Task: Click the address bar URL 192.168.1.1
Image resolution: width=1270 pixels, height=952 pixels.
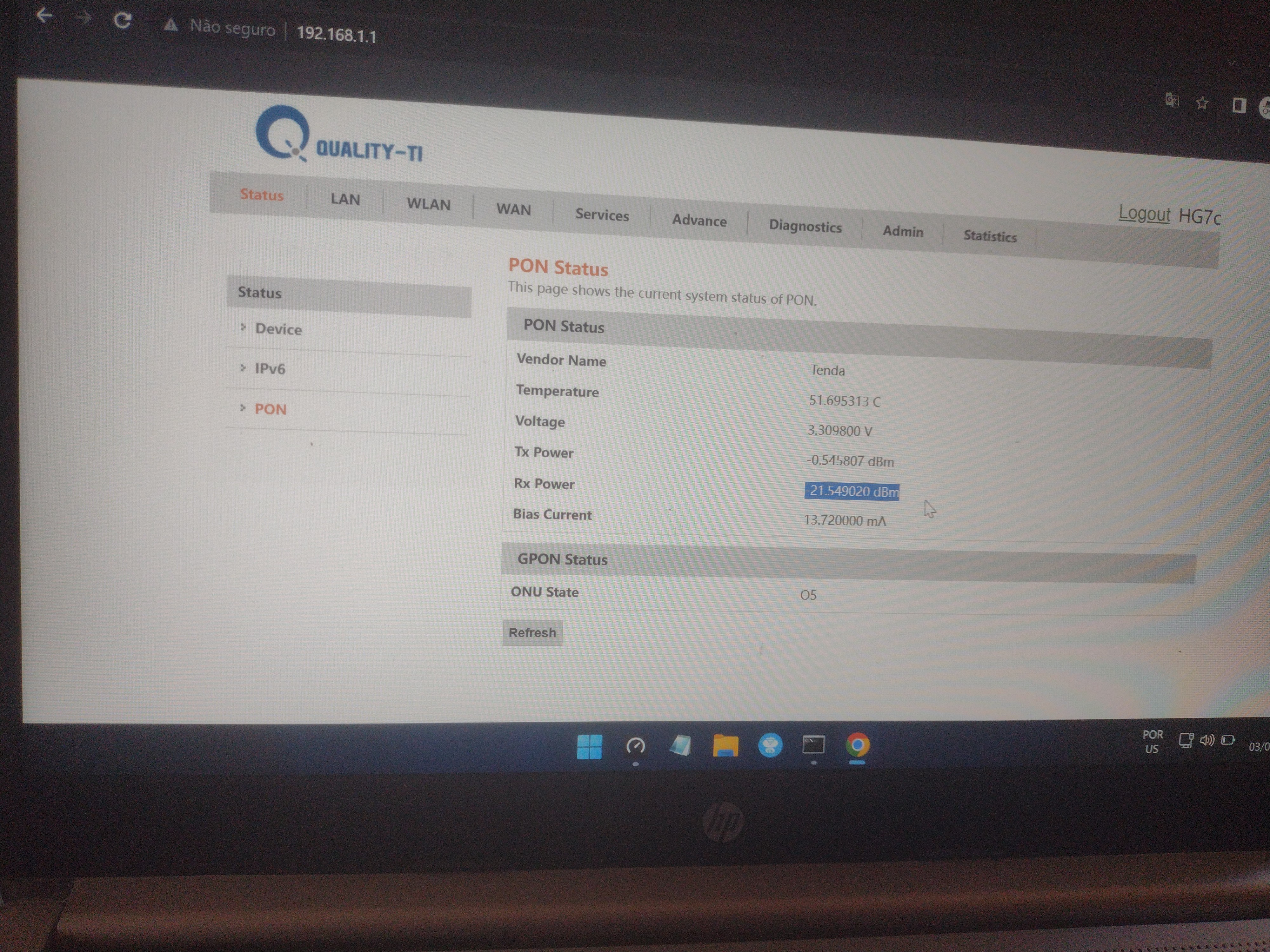Action: [337, 35]
